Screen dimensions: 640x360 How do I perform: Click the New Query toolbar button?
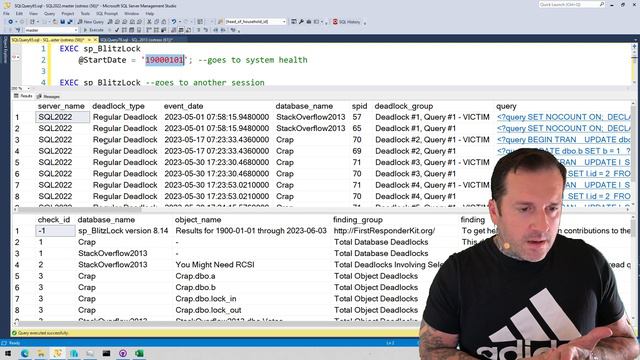click(x=91, y=22)
